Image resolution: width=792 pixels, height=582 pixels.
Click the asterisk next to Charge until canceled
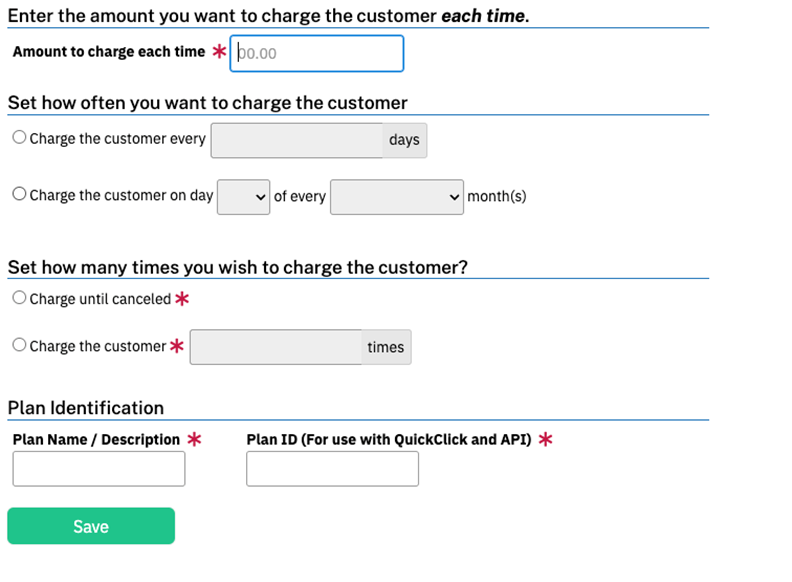(x=182, y=298)
